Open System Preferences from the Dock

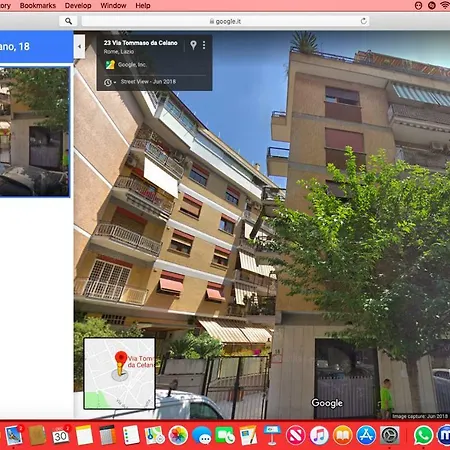(x=390, y=435)
